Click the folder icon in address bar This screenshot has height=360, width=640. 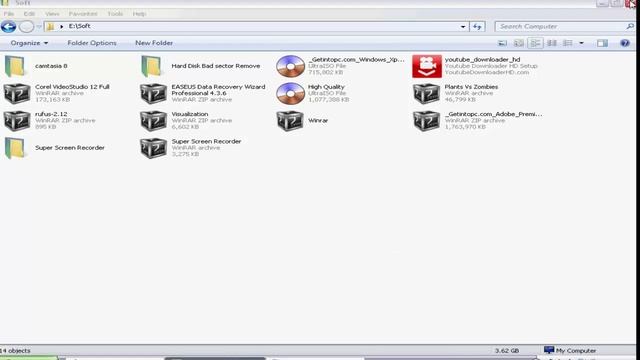[50, 27]
